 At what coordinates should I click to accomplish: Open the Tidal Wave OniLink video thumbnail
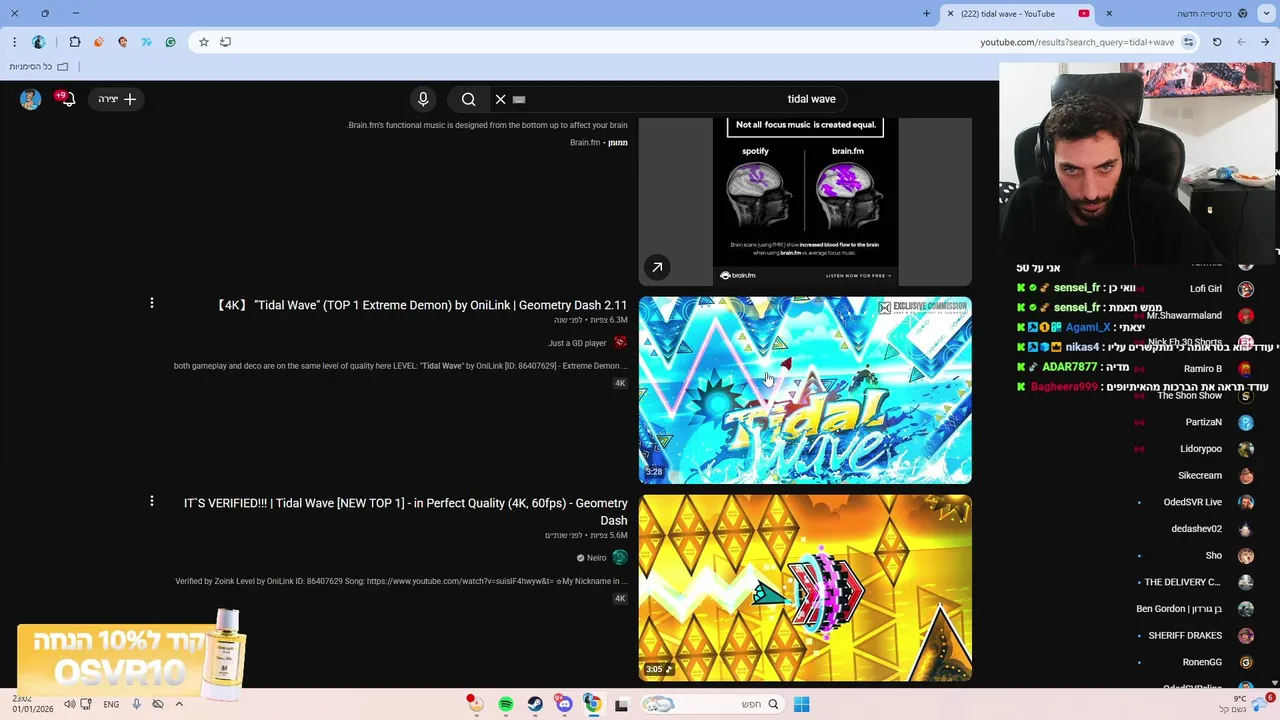pyautogui.click(x=805, y=390)
